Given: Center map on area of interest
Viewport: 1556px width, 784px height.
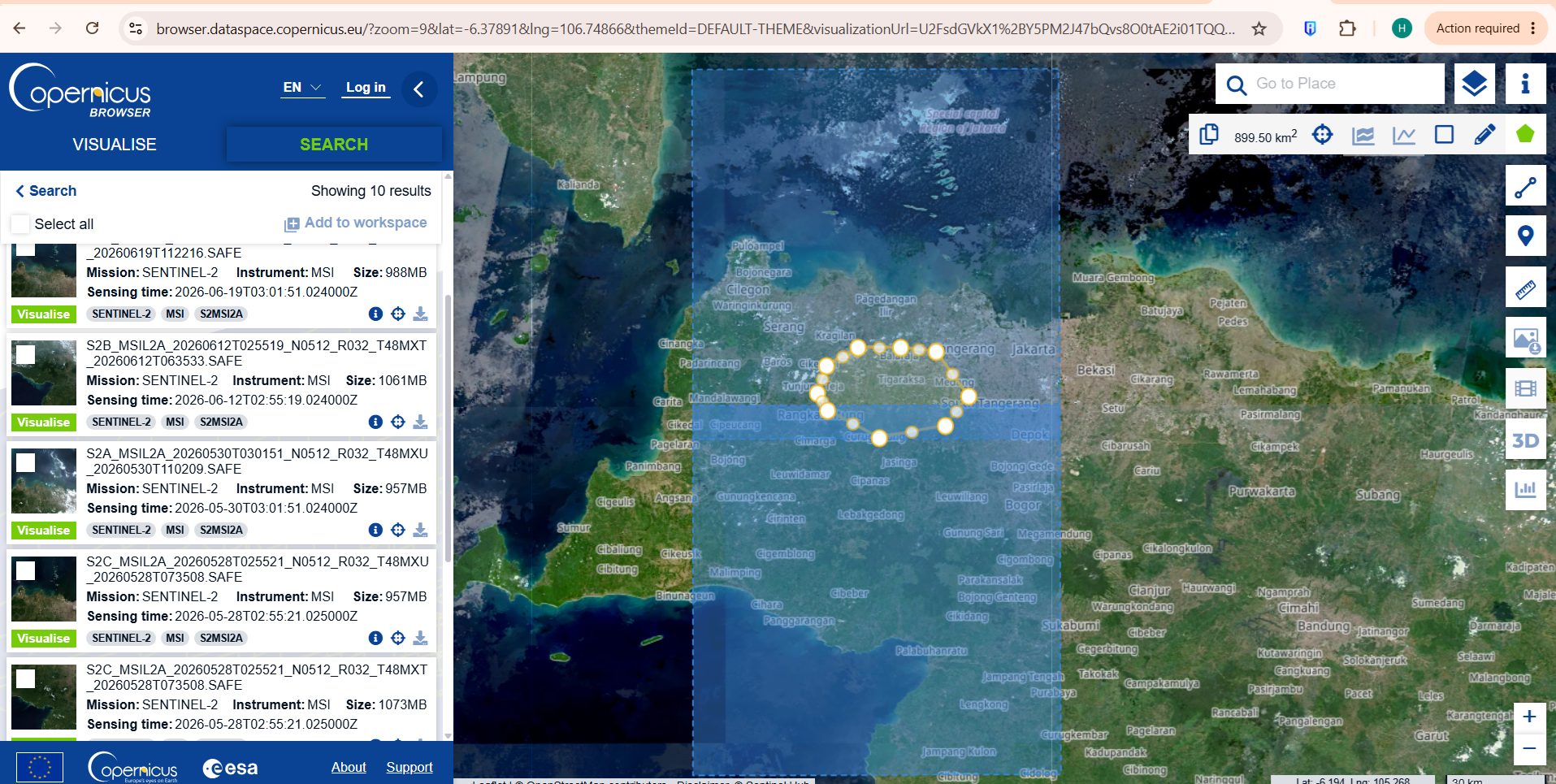Looking at the screenshot, I should click(x=1323, y=134).
